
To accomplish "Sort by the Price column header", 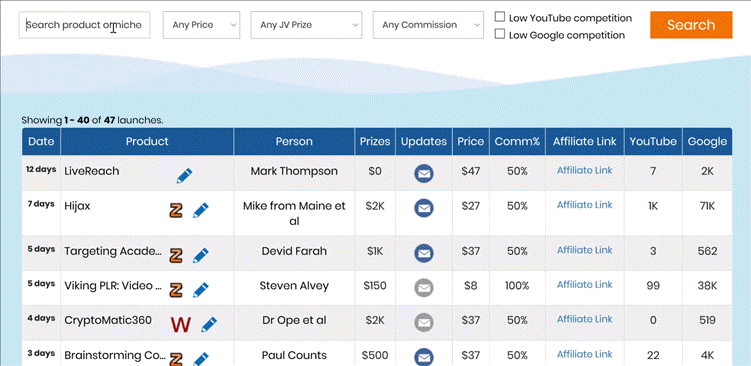I will point(471,141).
